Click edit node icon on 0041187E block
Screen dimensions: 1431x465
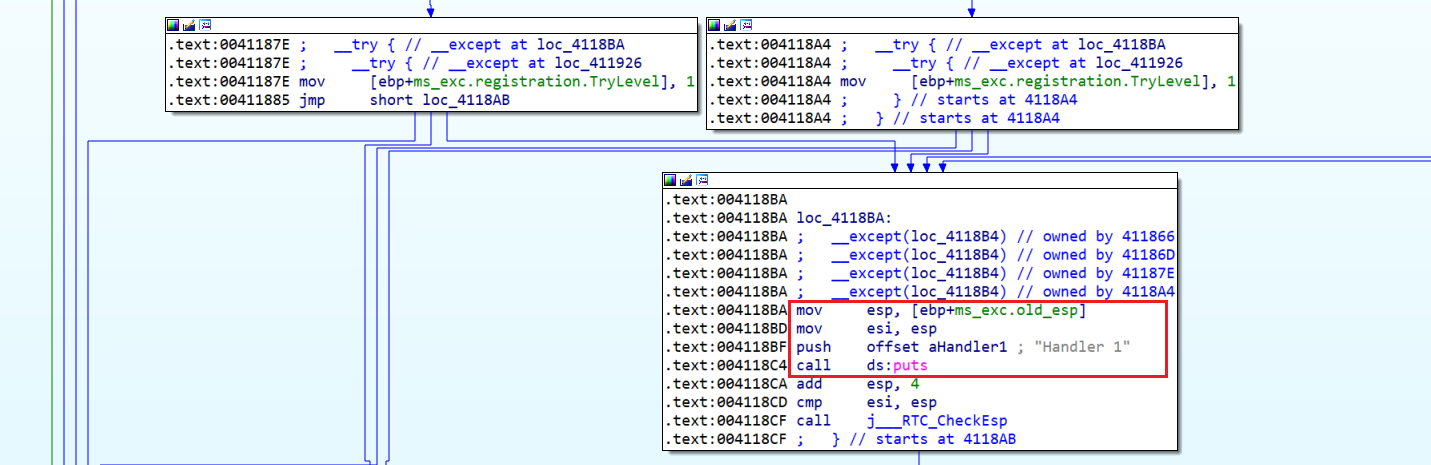189,25
